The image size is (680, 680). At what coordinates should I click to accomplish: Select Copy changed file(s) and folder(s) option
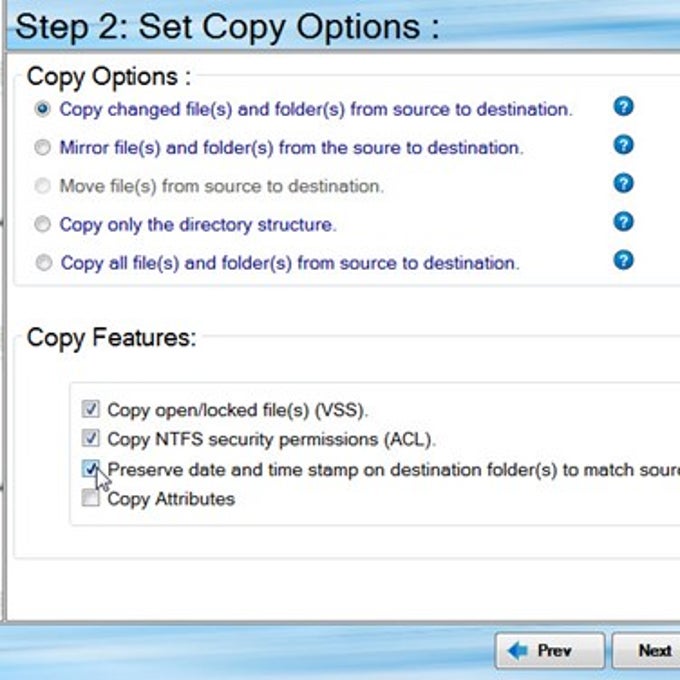(42, 109)
